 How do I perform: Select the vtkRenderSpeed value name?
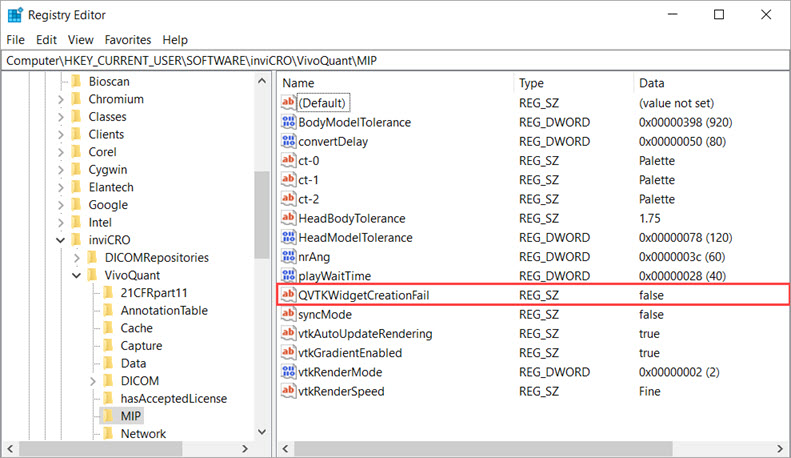341,391
